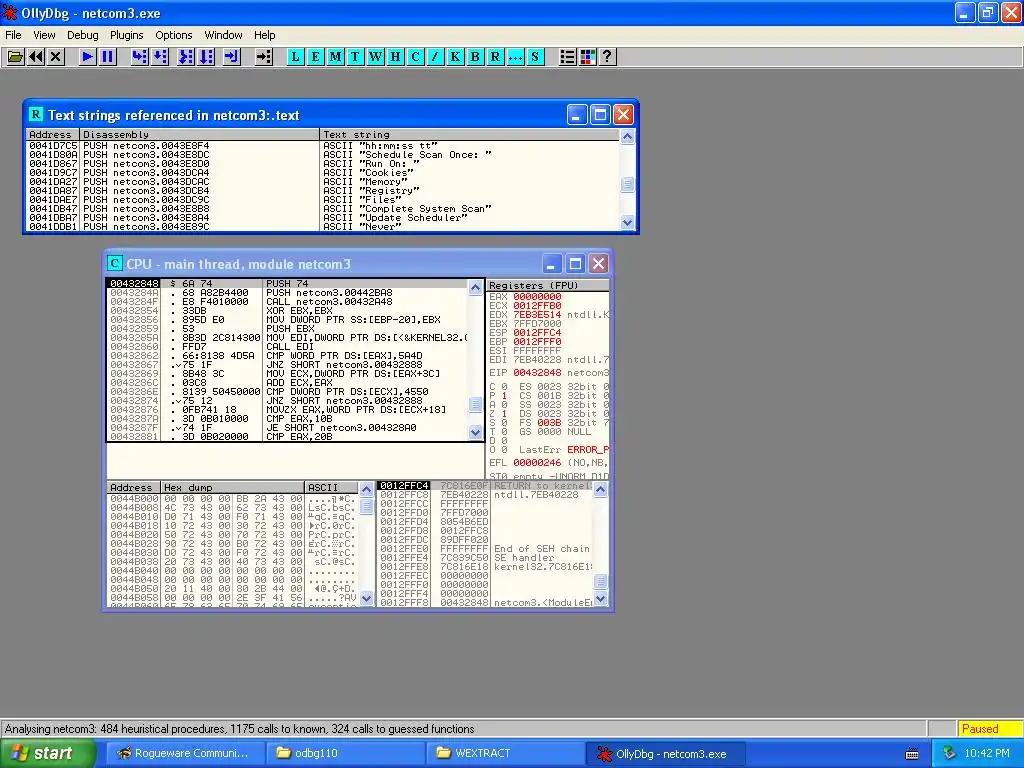Select the "Cookies" string row

[323, 172]
